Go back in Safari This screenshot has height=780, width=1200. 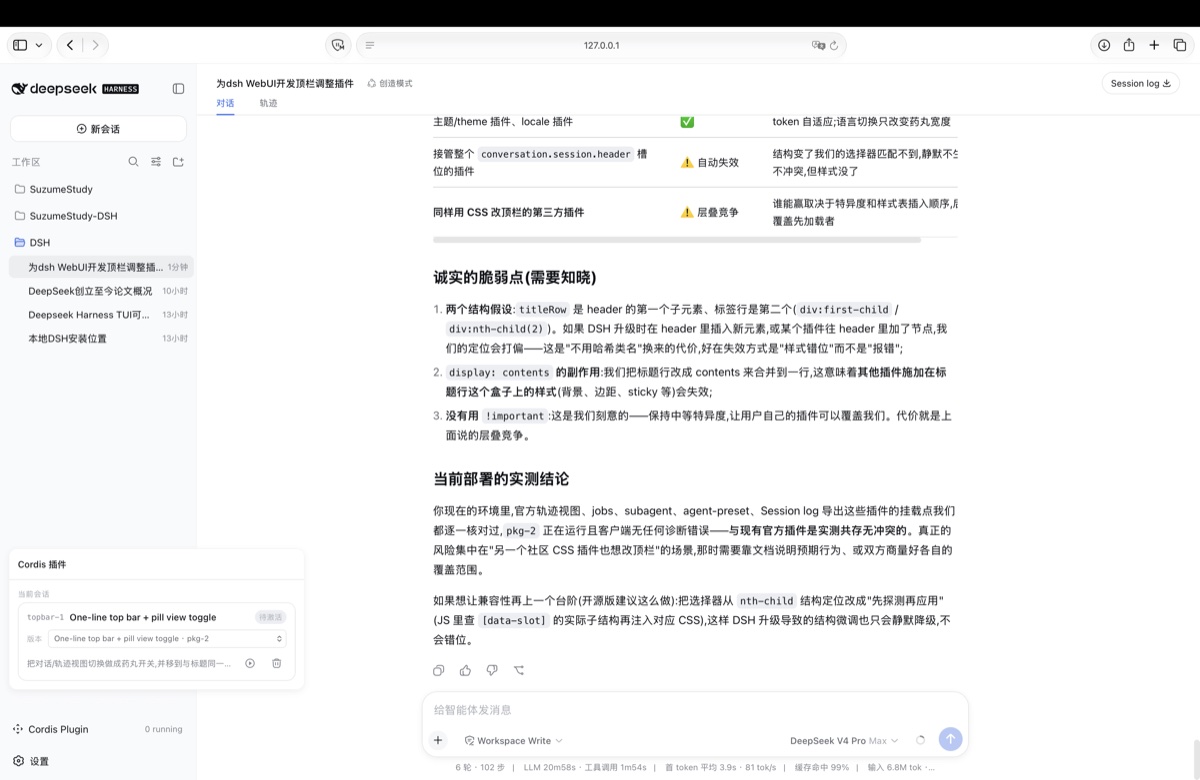pos(69,45)
